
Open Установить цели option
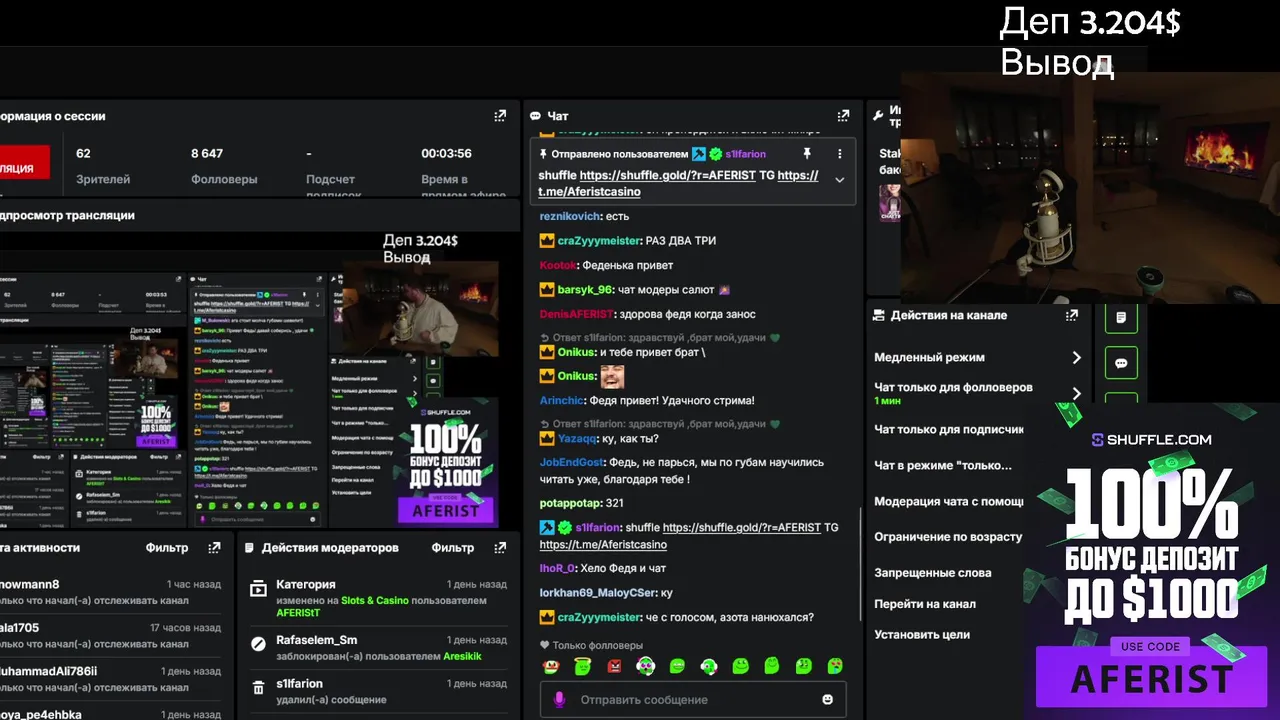point(922,635)
